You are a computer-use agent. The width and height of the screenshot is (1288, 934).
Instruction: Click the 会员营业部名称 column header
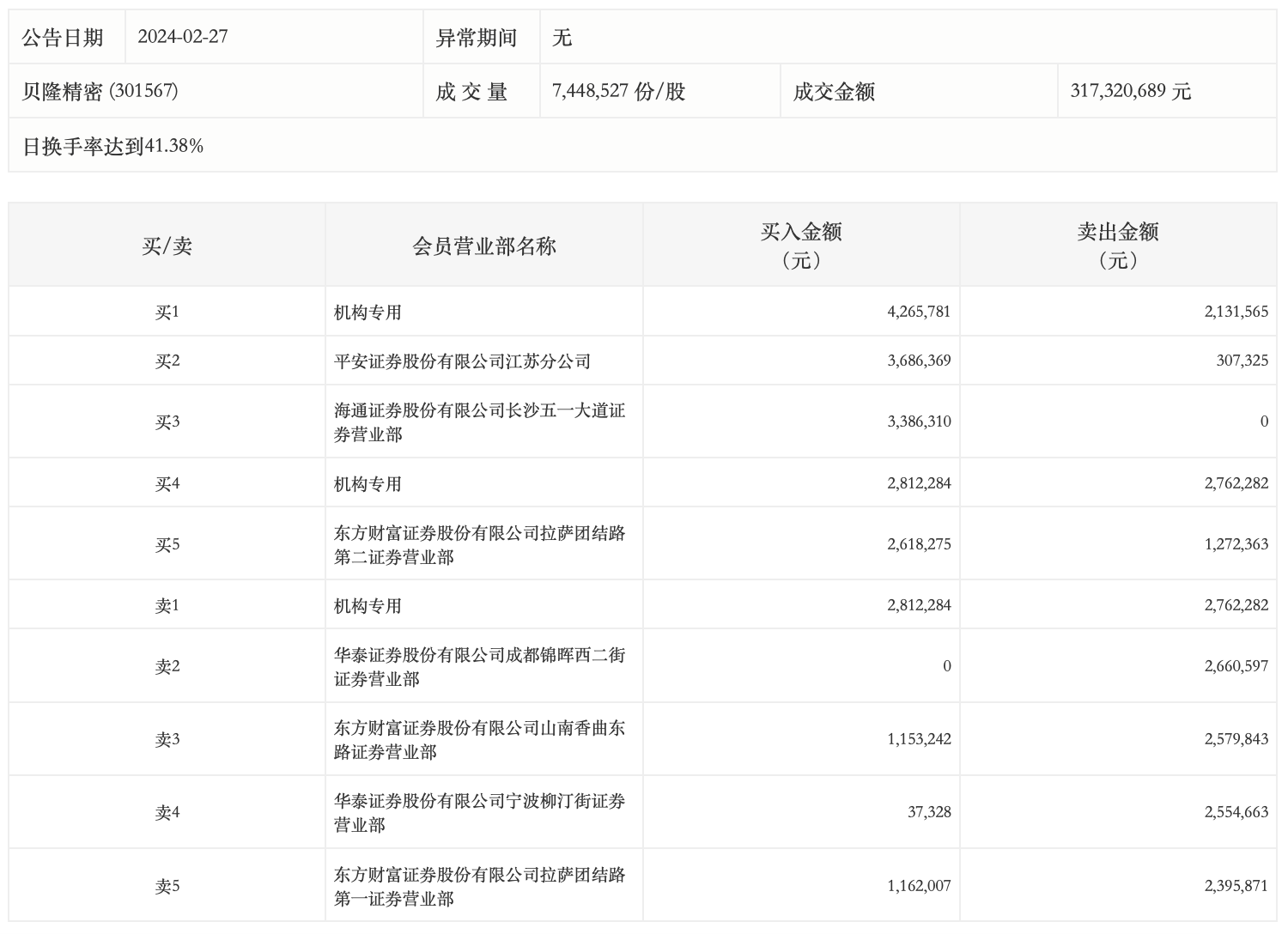coord(484,246)
